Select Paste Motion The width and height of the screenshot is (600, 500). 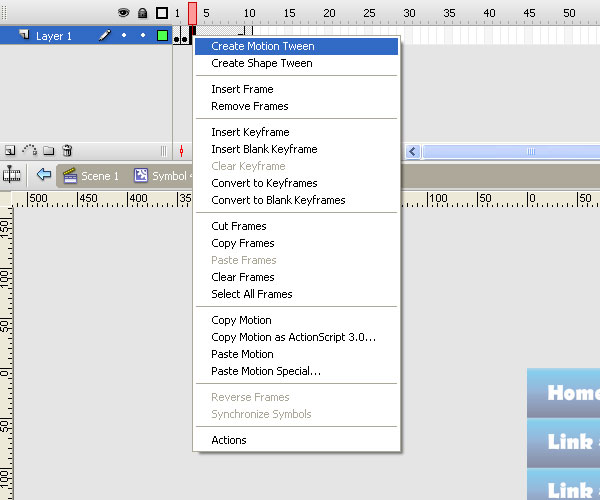point(297,354)
